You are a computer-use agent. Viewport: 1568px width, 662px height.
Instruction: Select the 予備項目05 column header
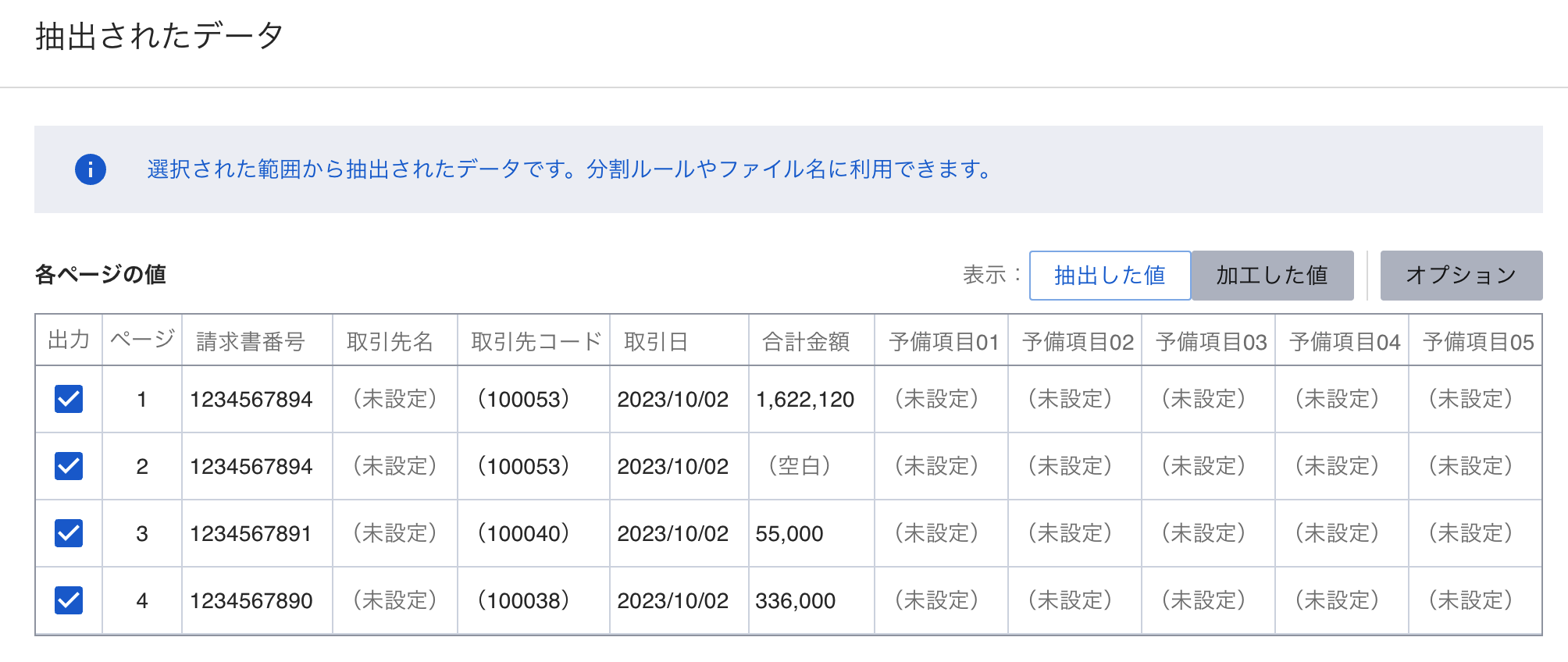click(x=1477, y=341)
